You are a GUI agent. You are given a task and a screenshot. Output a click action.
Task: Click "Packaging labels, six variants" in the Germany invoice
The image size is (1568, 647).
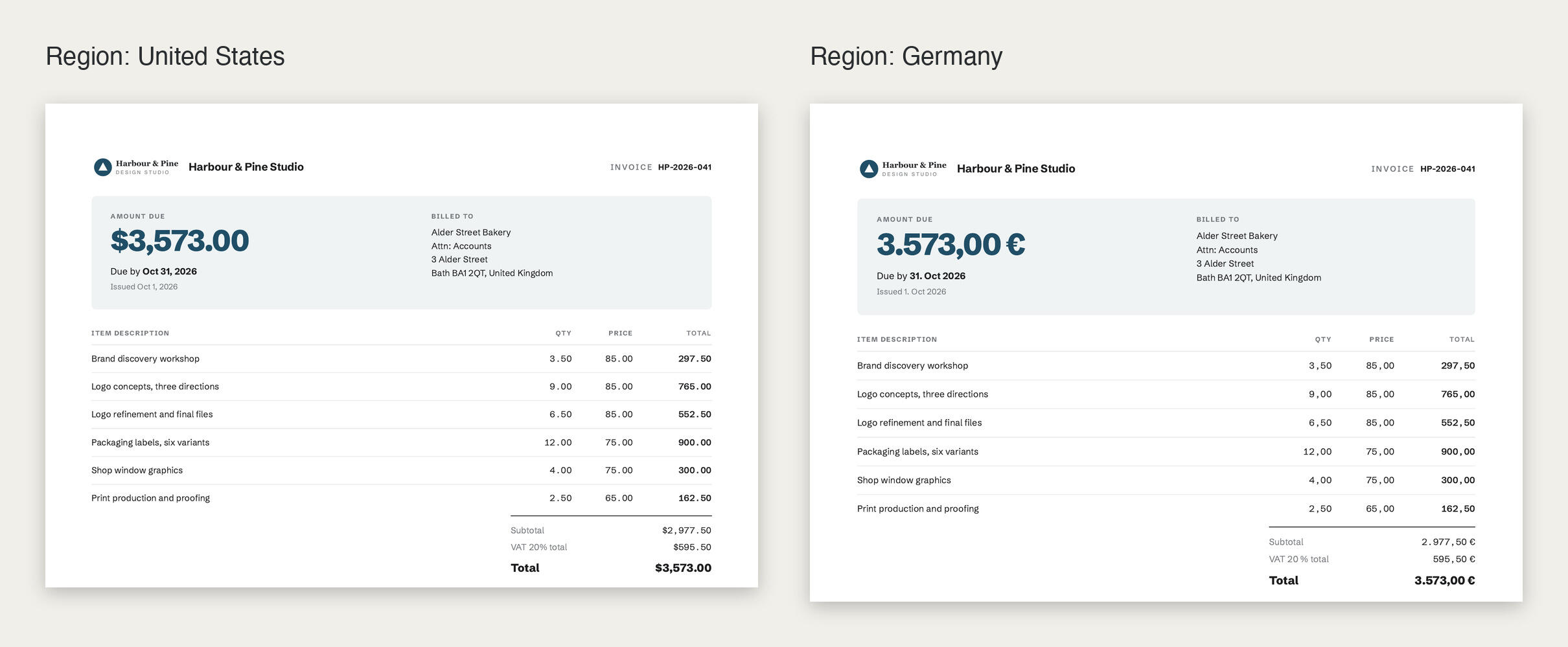tap(917, 452)
